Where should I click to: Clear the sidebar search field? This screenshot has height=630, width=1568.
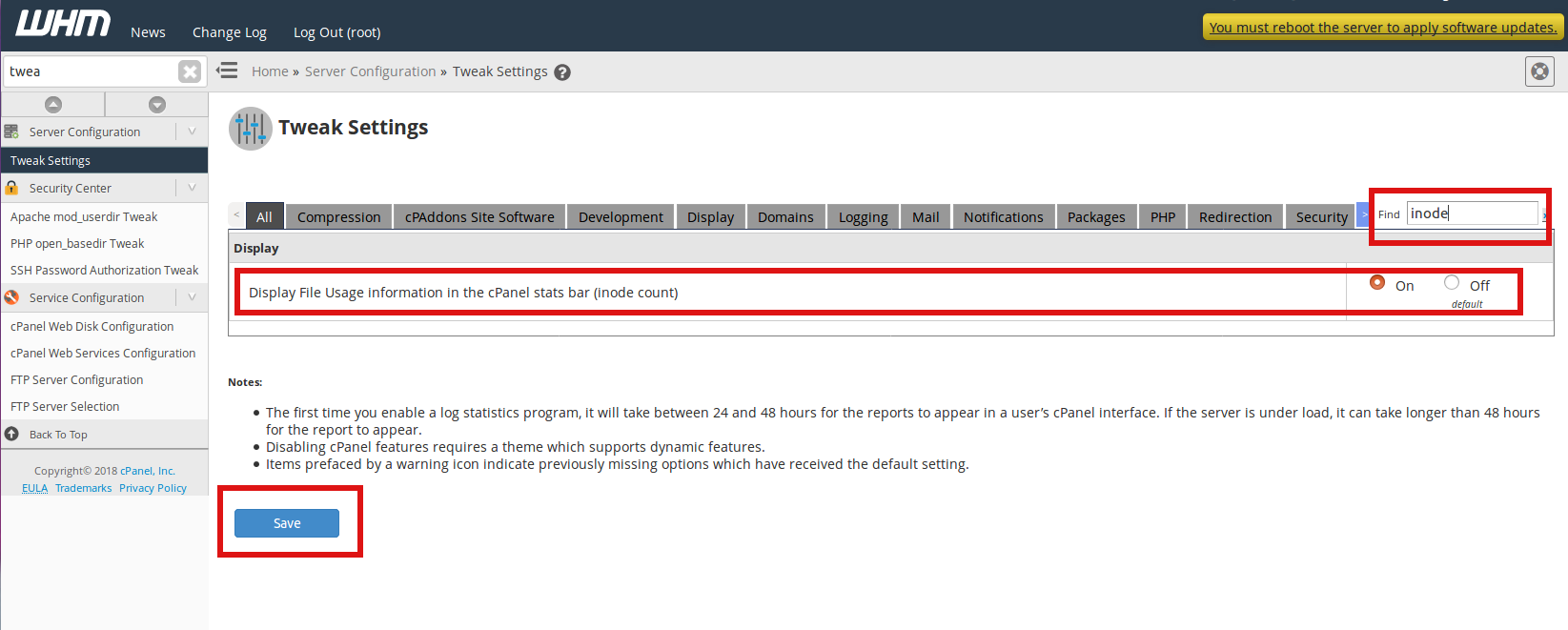point(190,71)
